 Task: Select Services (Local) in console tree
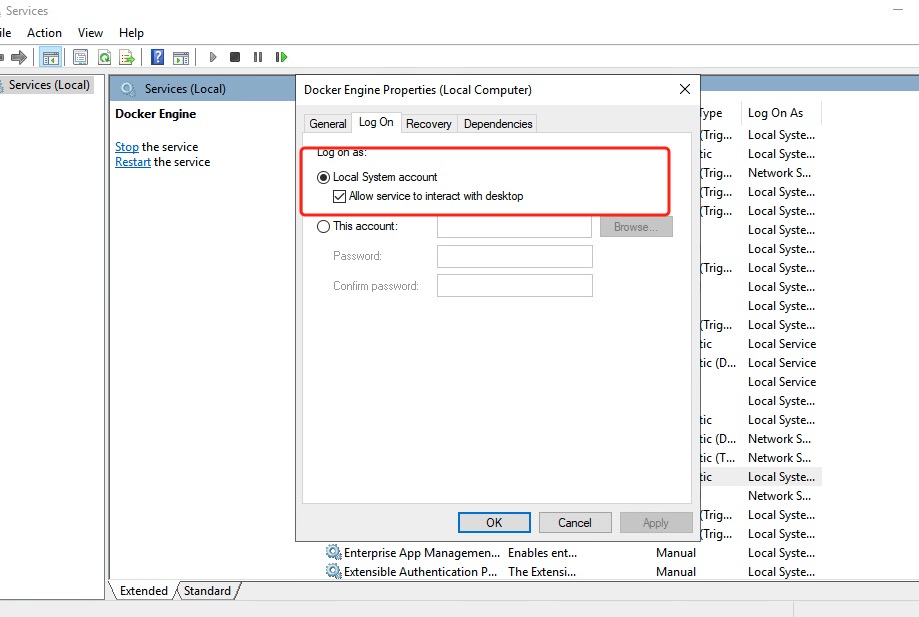pos(49,85)
